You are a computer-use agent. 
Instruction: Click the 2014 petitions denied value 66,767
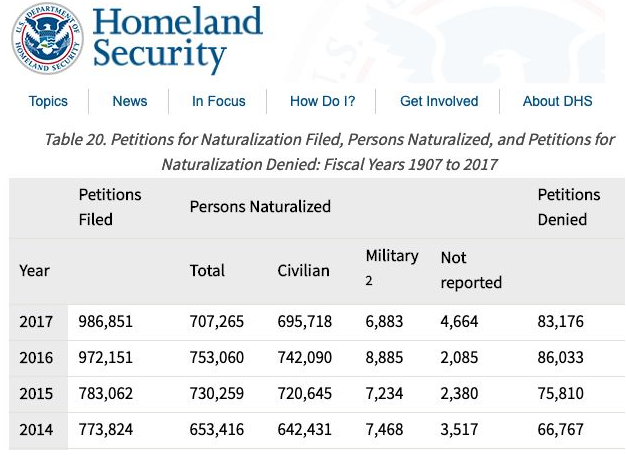(x=560, y=429)
